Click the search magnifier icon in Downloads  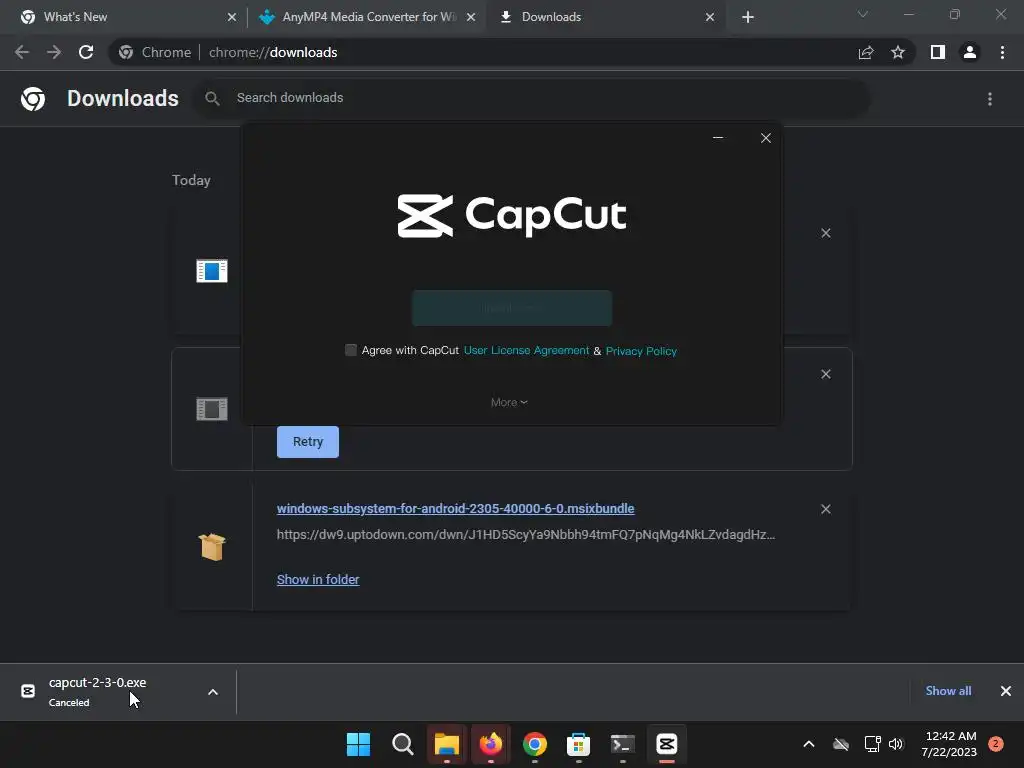click(212, 98)
